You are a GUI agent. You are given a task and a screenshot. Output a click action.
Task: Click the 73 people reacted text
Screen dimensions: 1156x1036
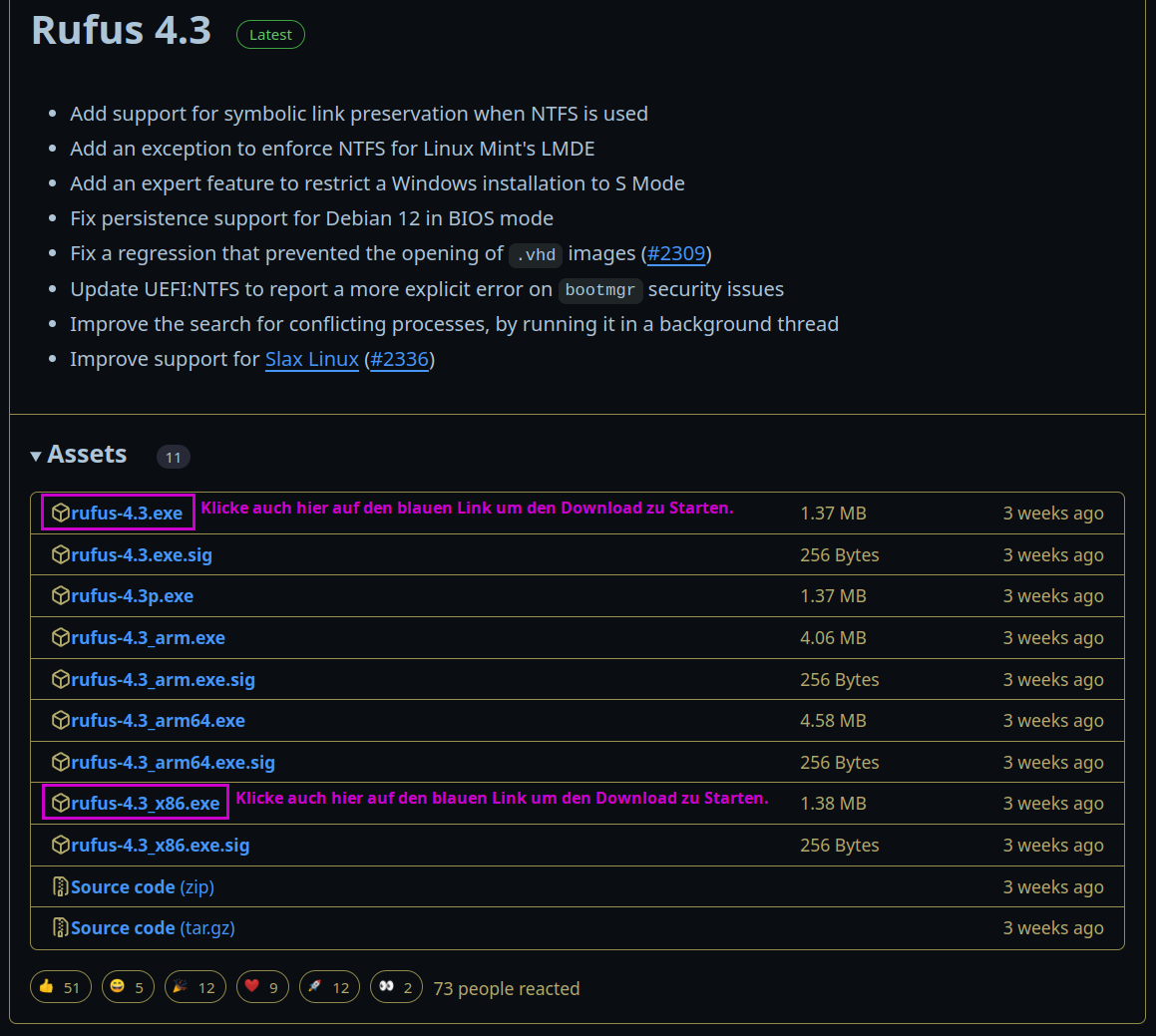[507, 989]
